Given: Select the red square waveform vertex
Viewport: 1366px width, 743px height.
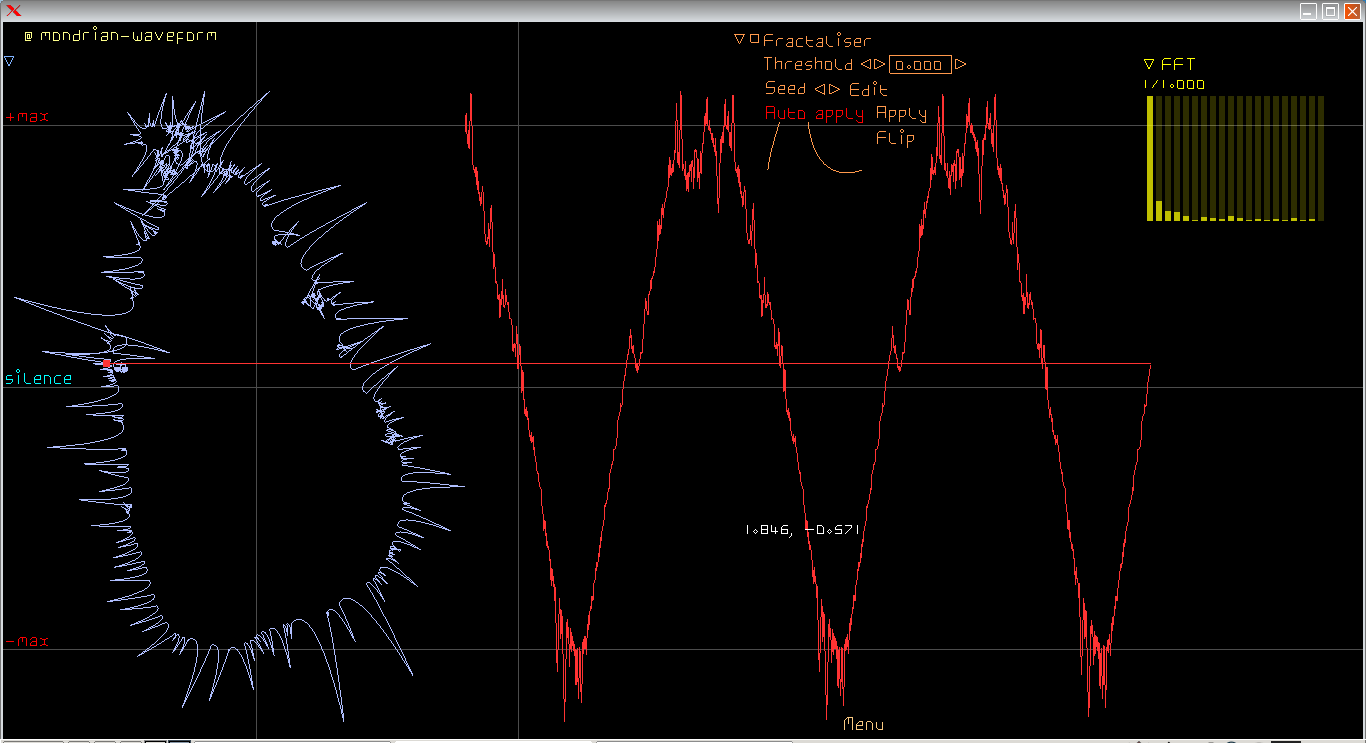Looking at the screenshot, I should pos(107,363).
